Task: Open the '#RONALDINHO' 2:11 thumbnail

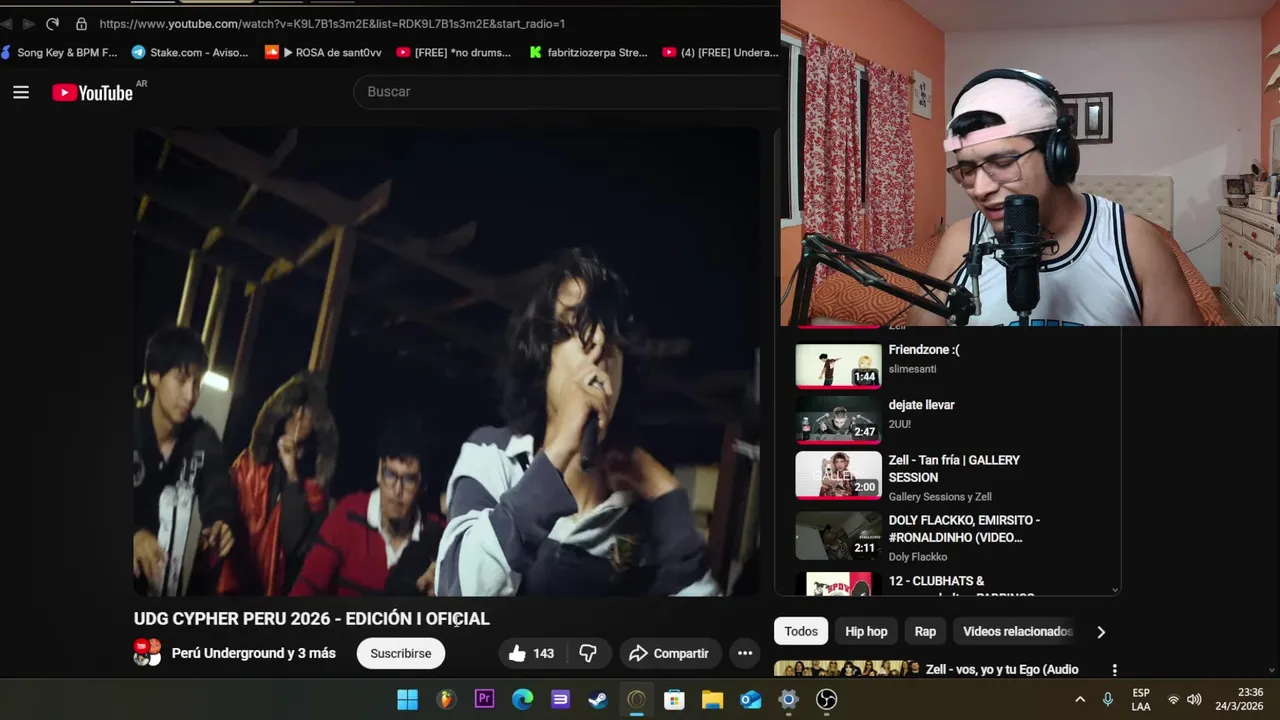Action: [x=838, y=536]
